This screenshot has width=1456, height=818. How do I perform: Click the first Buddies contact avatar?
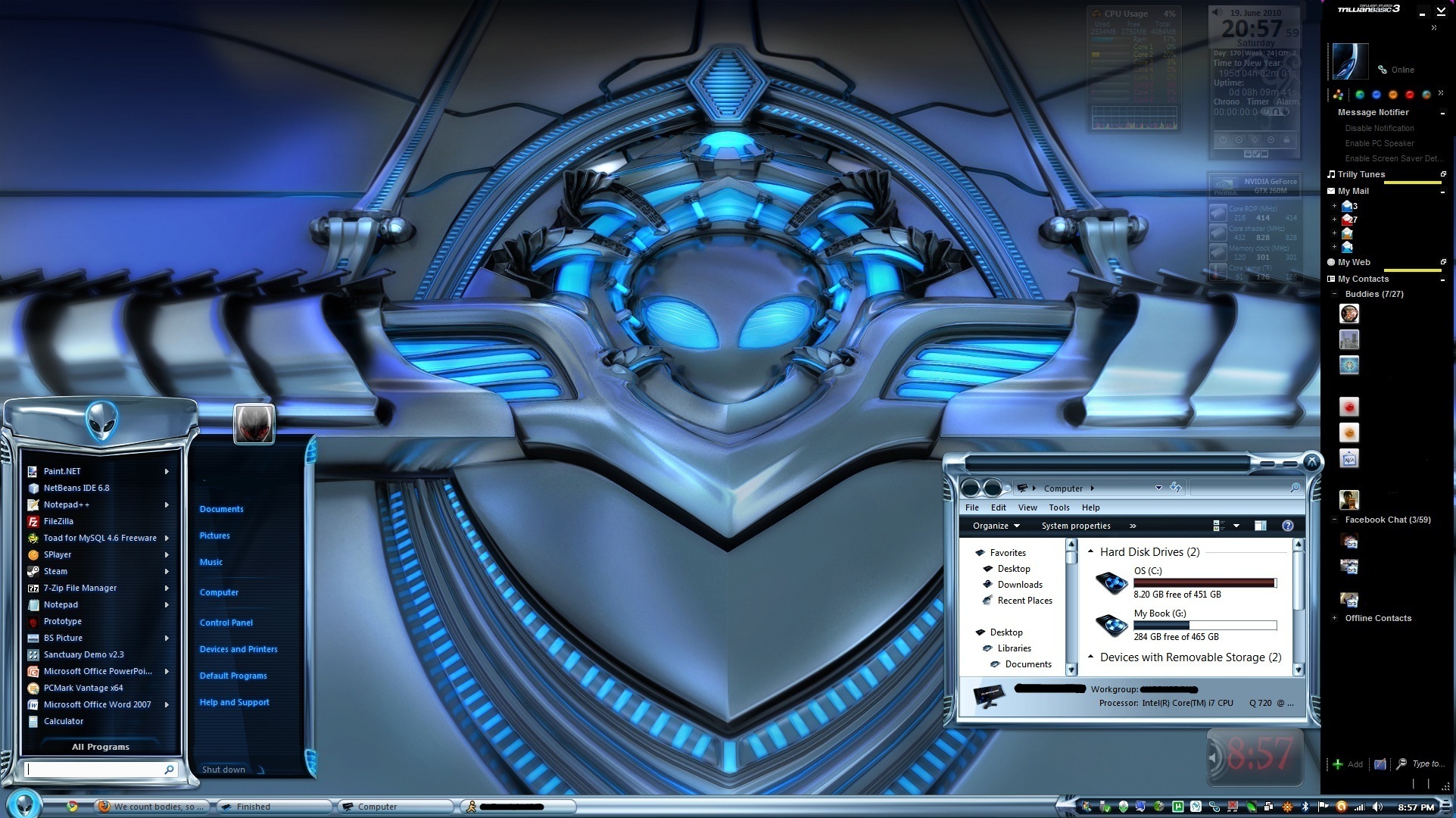pos(1349,314)
